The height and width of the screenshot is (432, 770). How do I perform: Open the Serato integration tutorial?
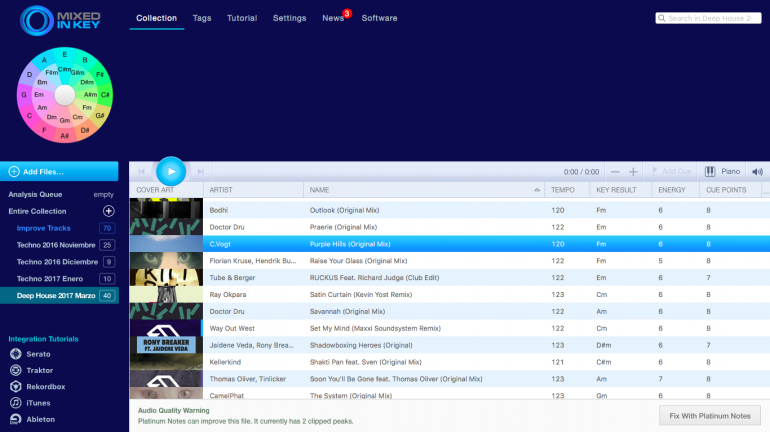coord(30,354)
